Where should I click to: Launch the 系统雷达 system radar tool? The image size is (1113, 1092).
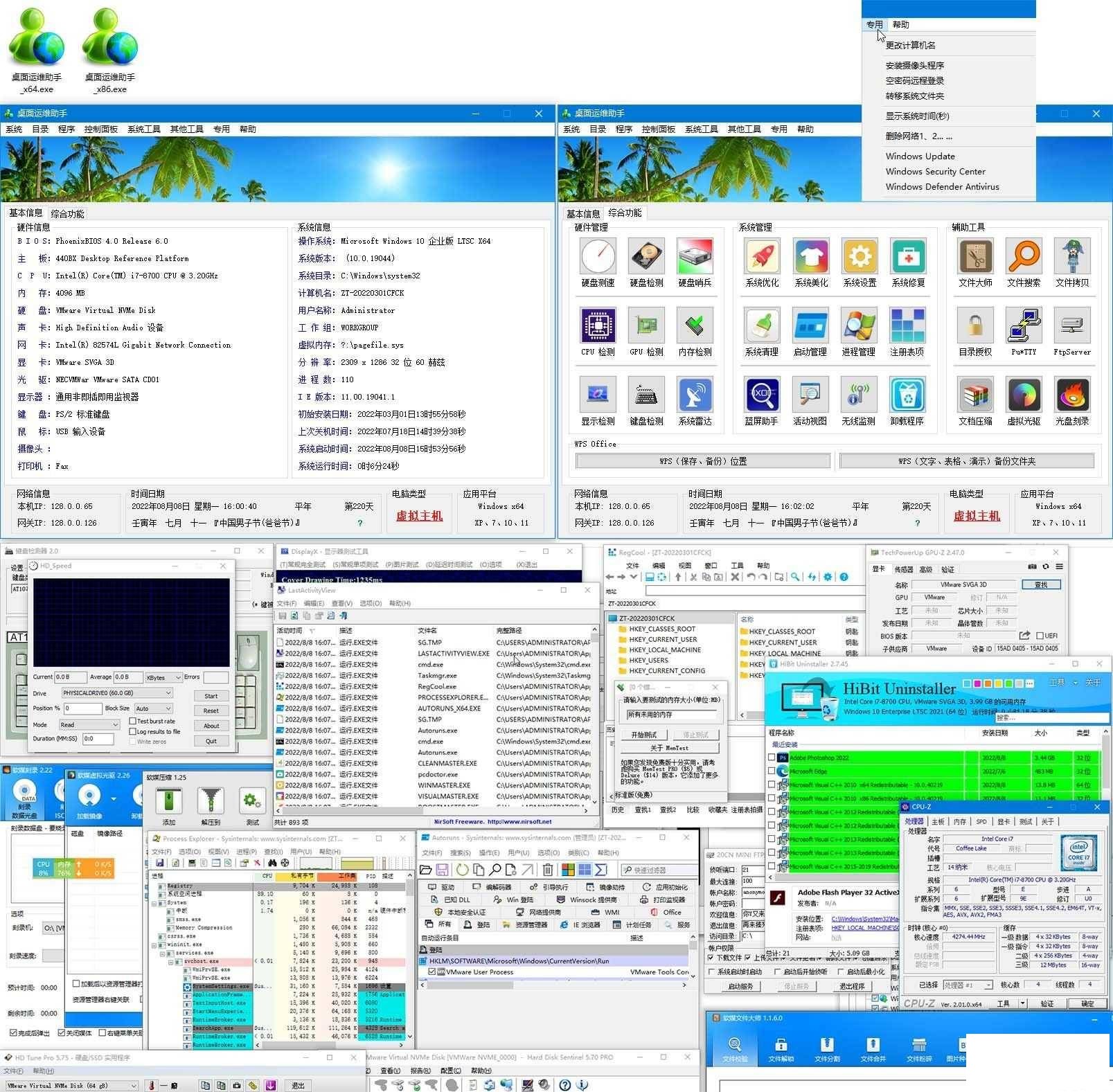[695, 395]
